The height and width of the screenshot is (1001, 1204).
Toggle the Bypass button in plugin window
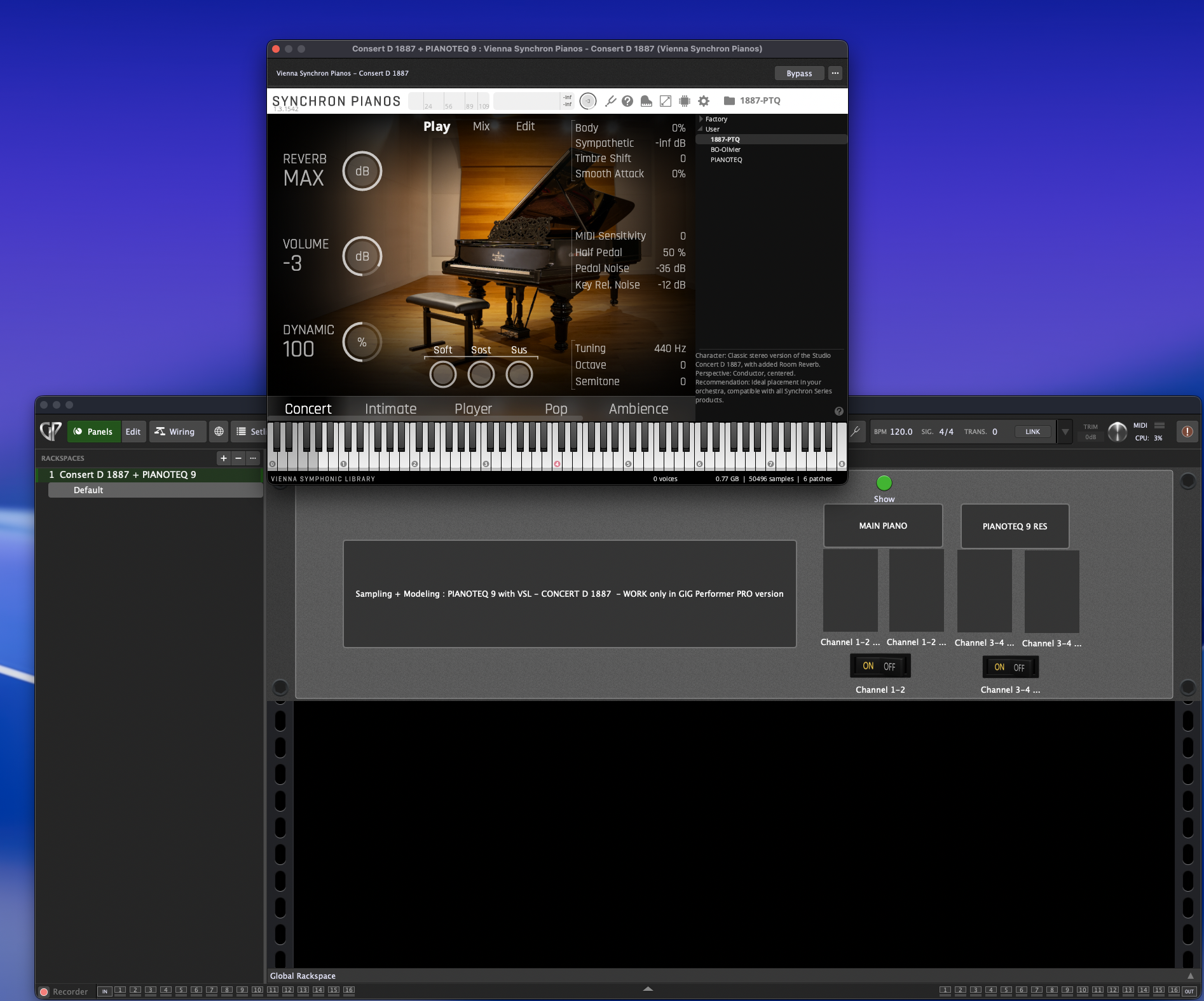(799, 73)
